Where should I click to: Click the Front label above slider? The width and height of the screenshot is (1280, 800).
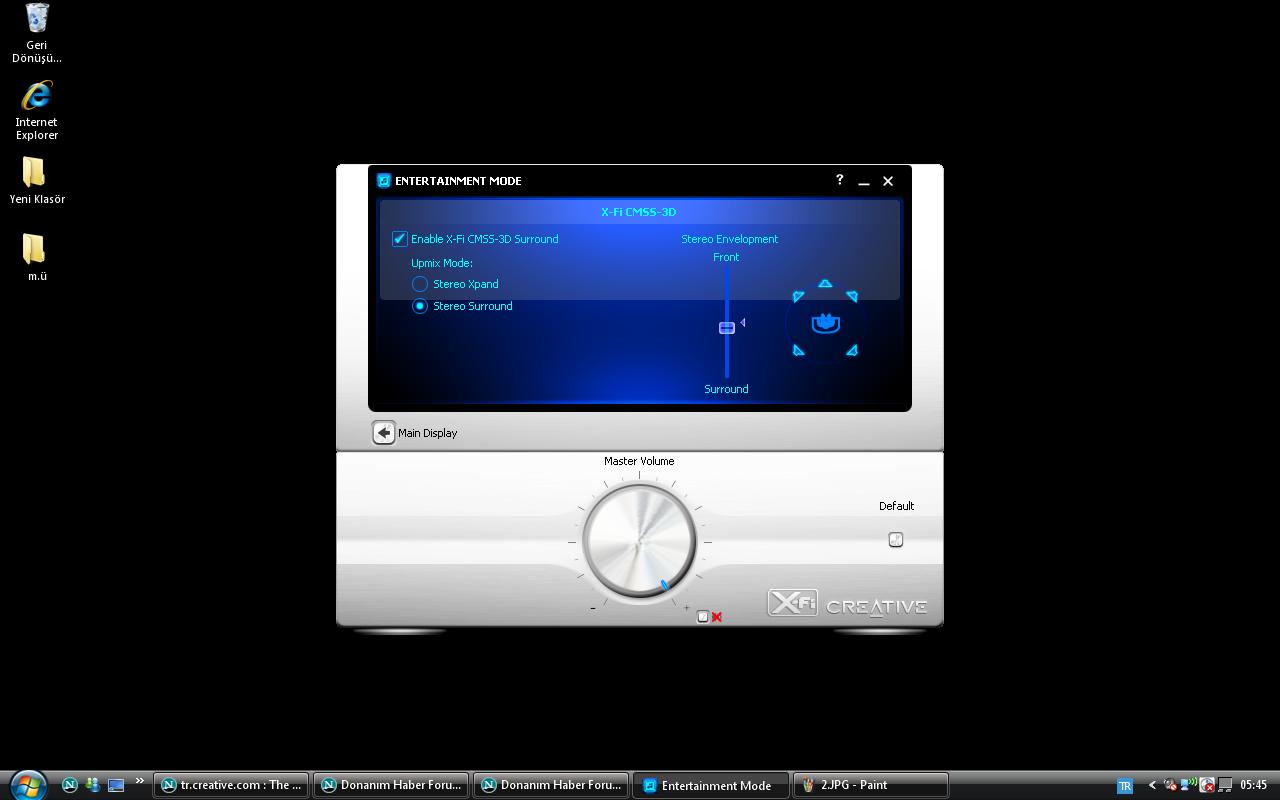(x=726, y=257)
